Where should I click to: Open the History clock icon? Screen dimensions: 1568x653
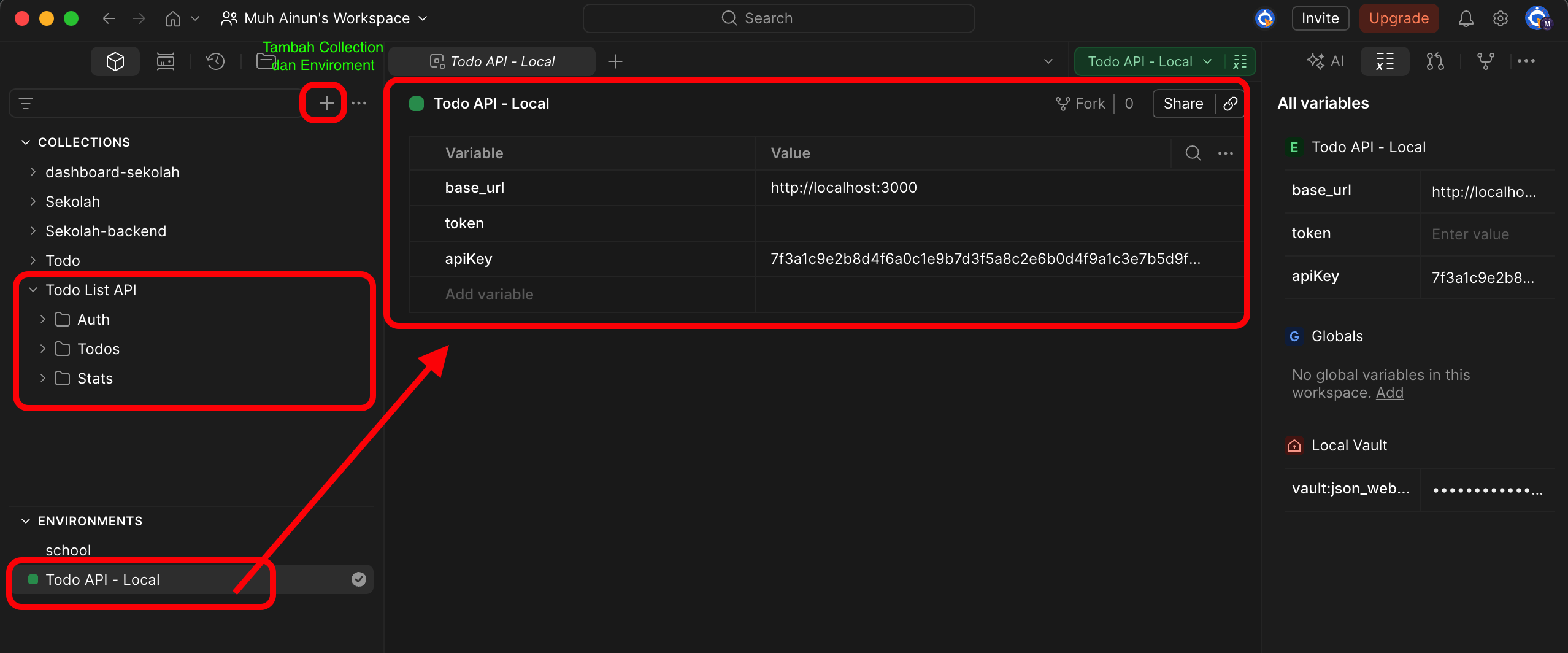click(x=215, y=61)
